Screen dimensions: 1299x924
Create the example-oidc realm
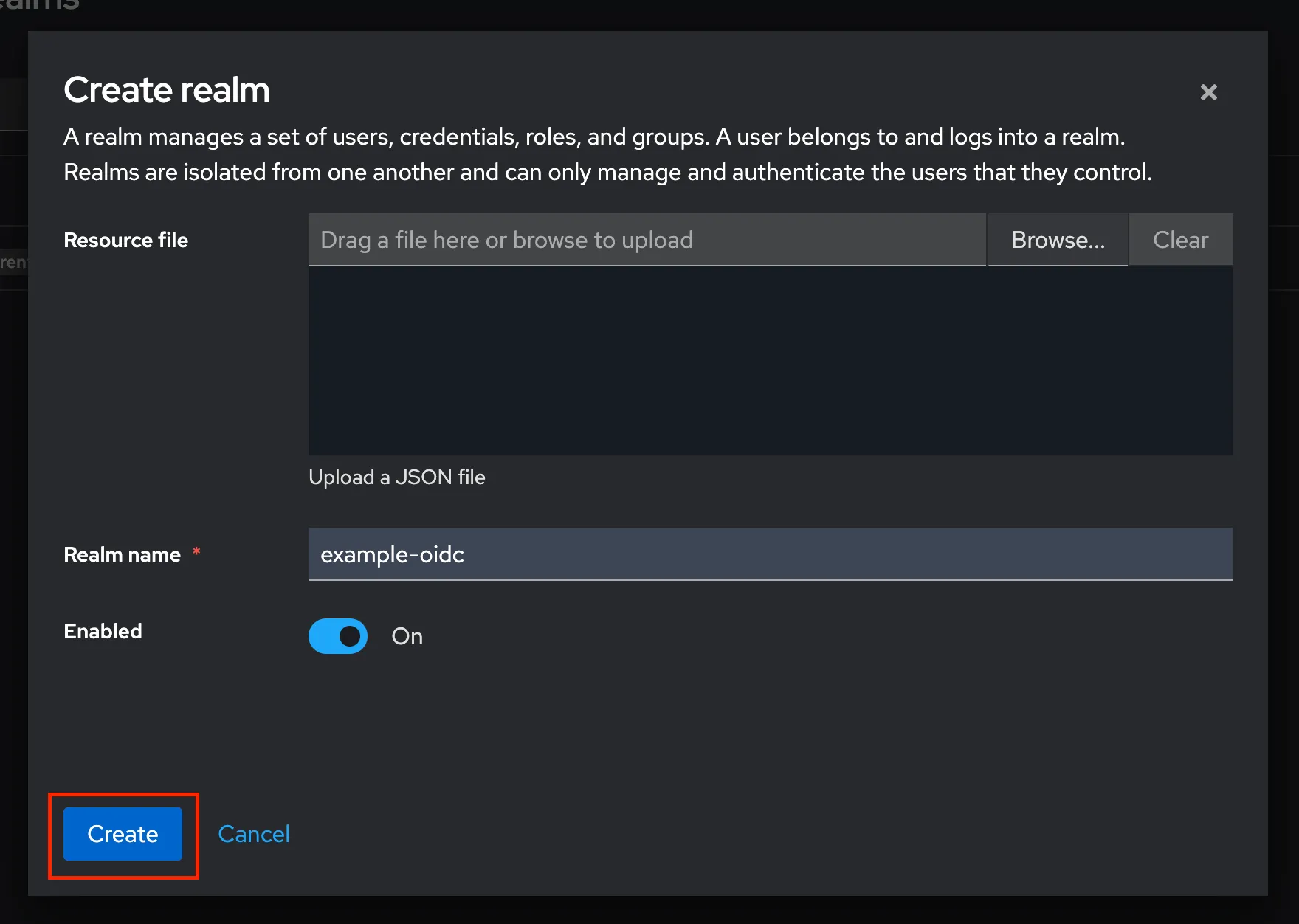click(123, 834)
